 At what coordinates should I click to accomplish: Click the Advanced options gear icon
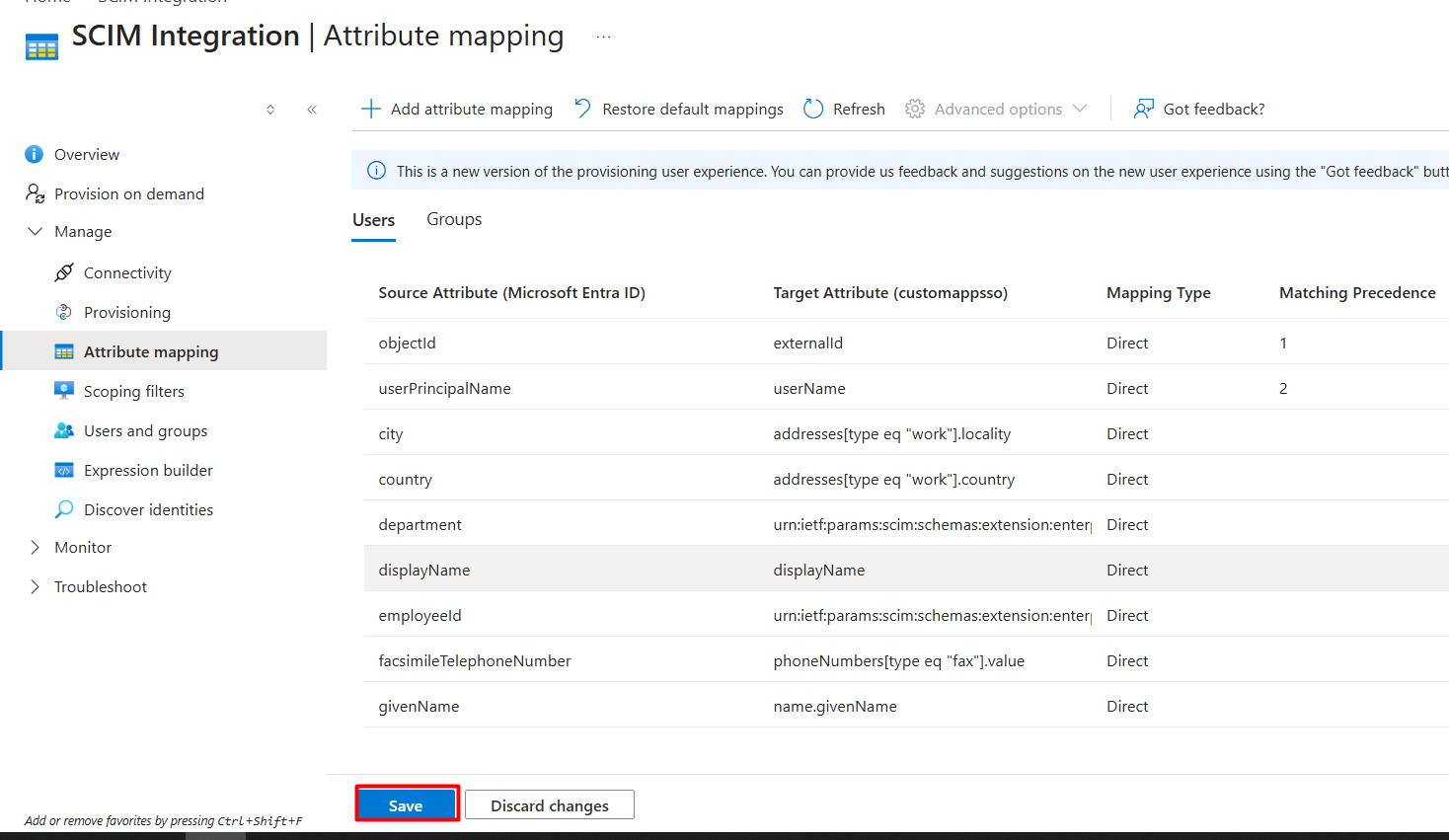pos(915,109)
